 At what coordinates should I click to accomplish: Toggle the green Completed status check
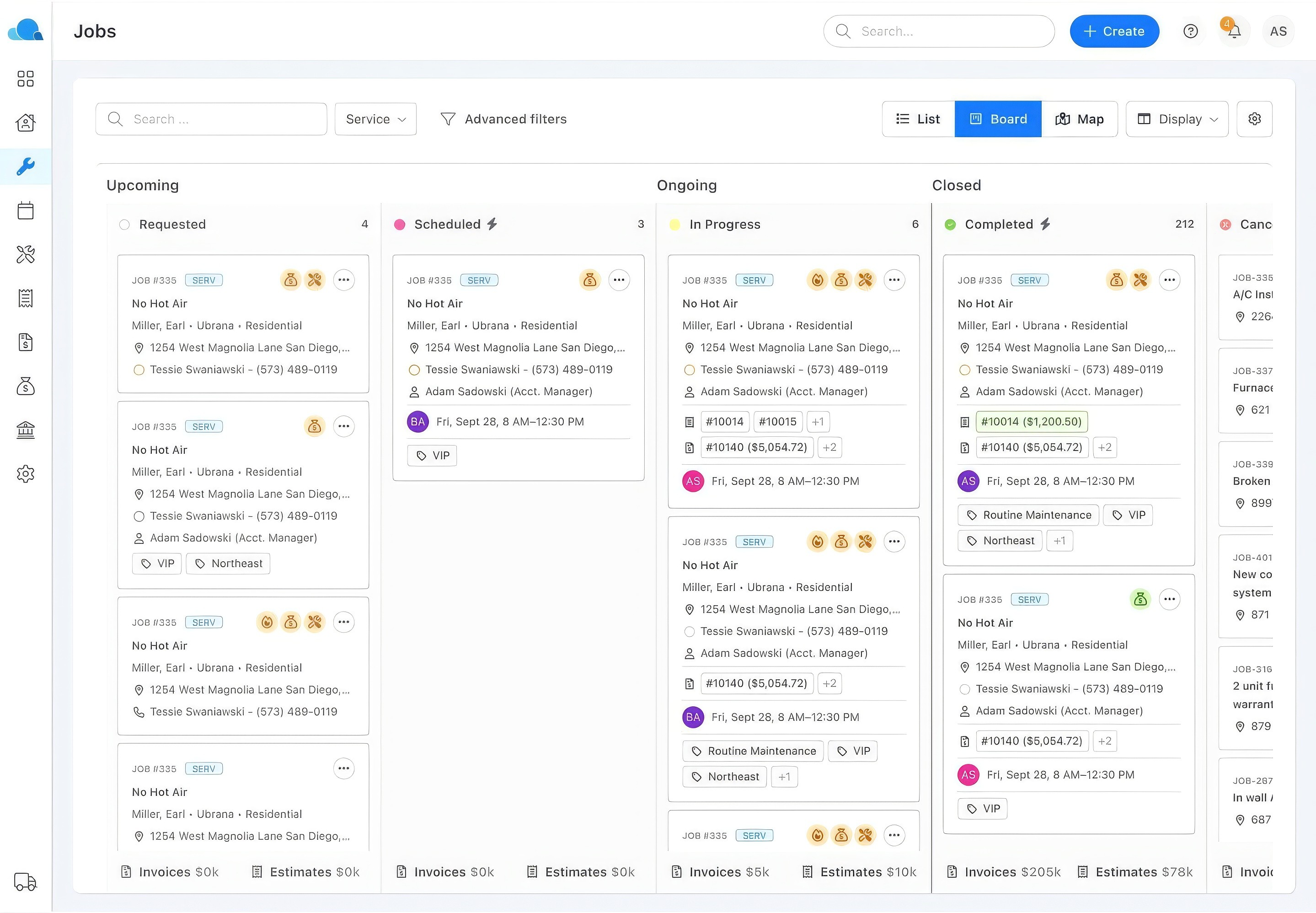[950, 225]
